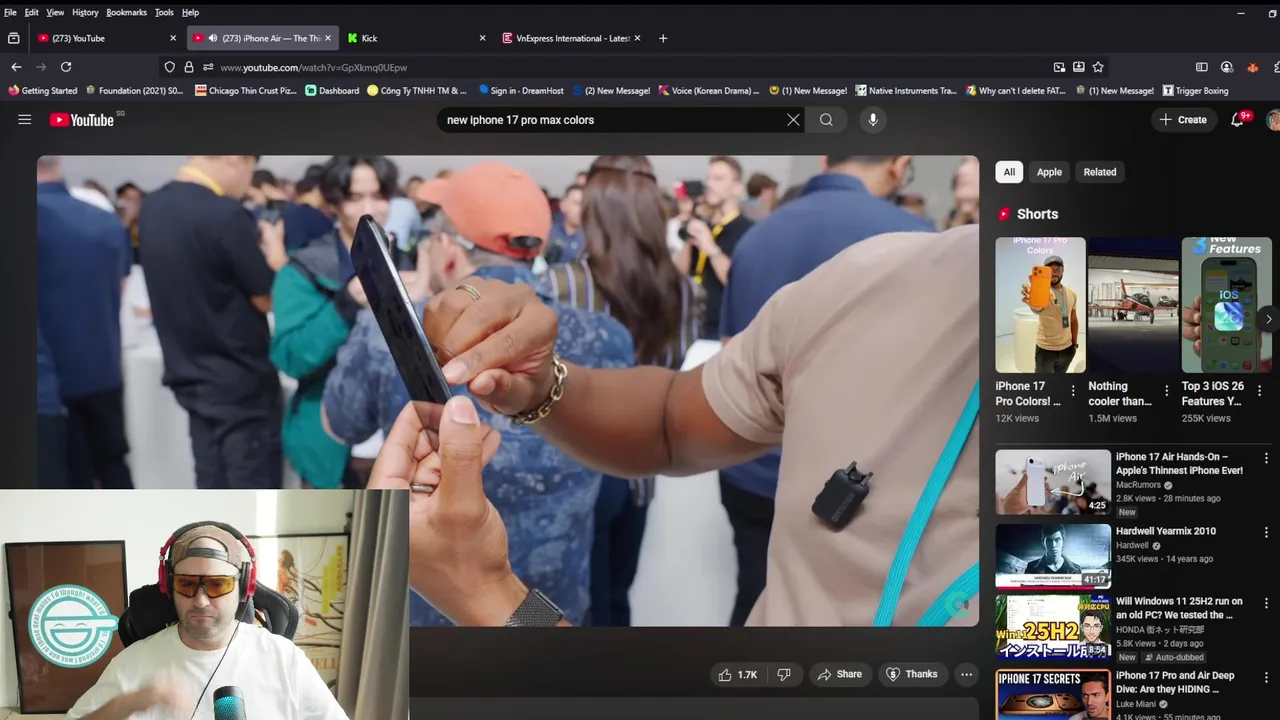This screenshot has width=1280, height=720.
Task: Open YouTube notifications bell
Action: point(1238,119)
